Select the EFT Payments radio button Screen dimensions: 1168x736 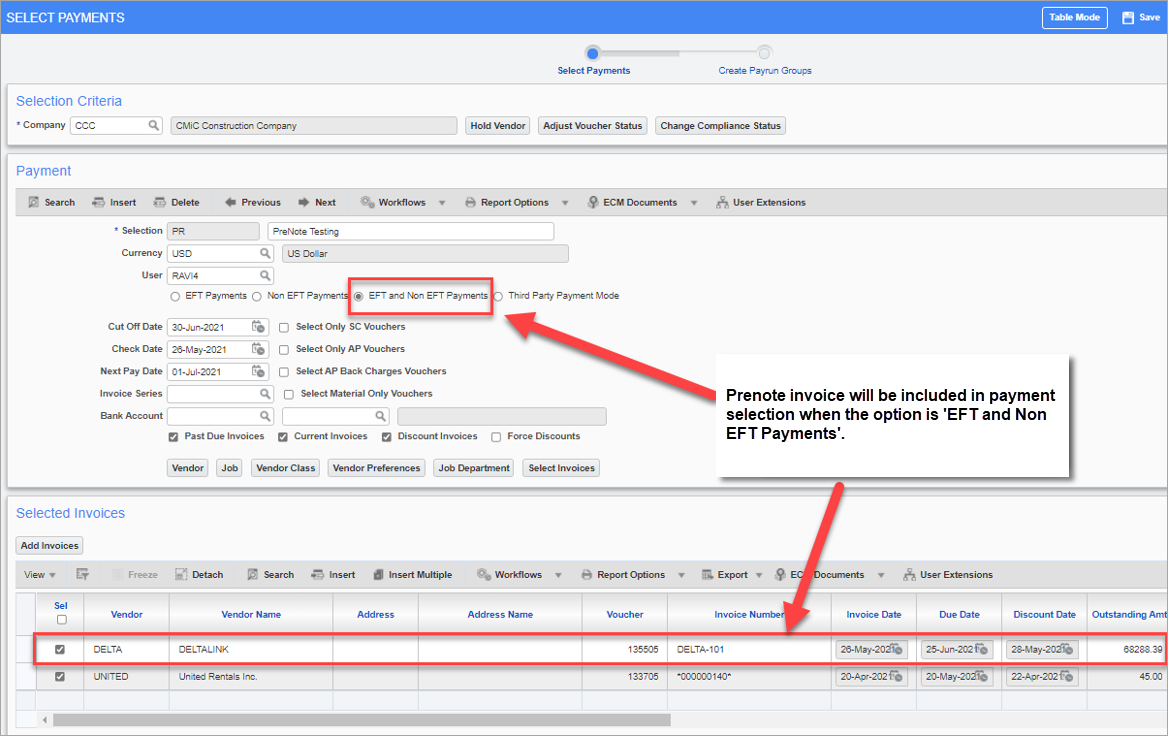click(x=175, y=296)
